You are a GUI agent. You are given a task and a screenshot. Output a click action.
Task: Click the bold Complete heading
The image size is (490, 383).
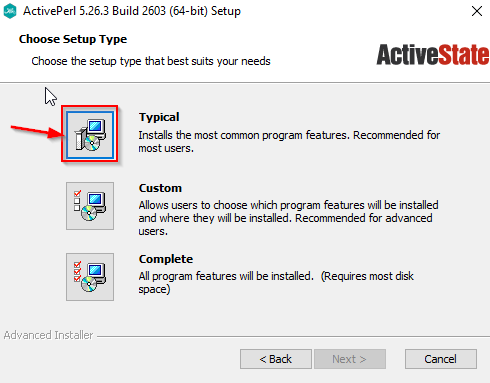click(166, 259)
